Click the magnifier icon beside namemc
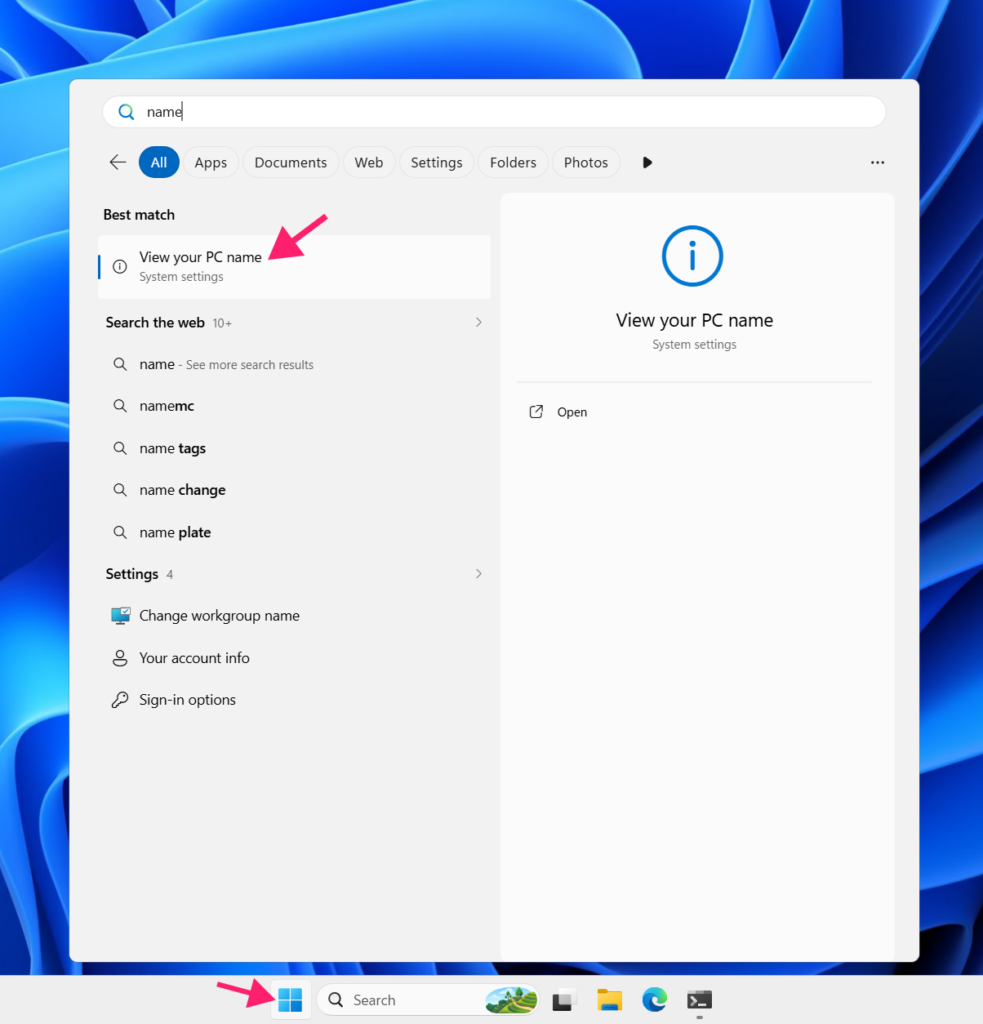 [x=120, y=406]
